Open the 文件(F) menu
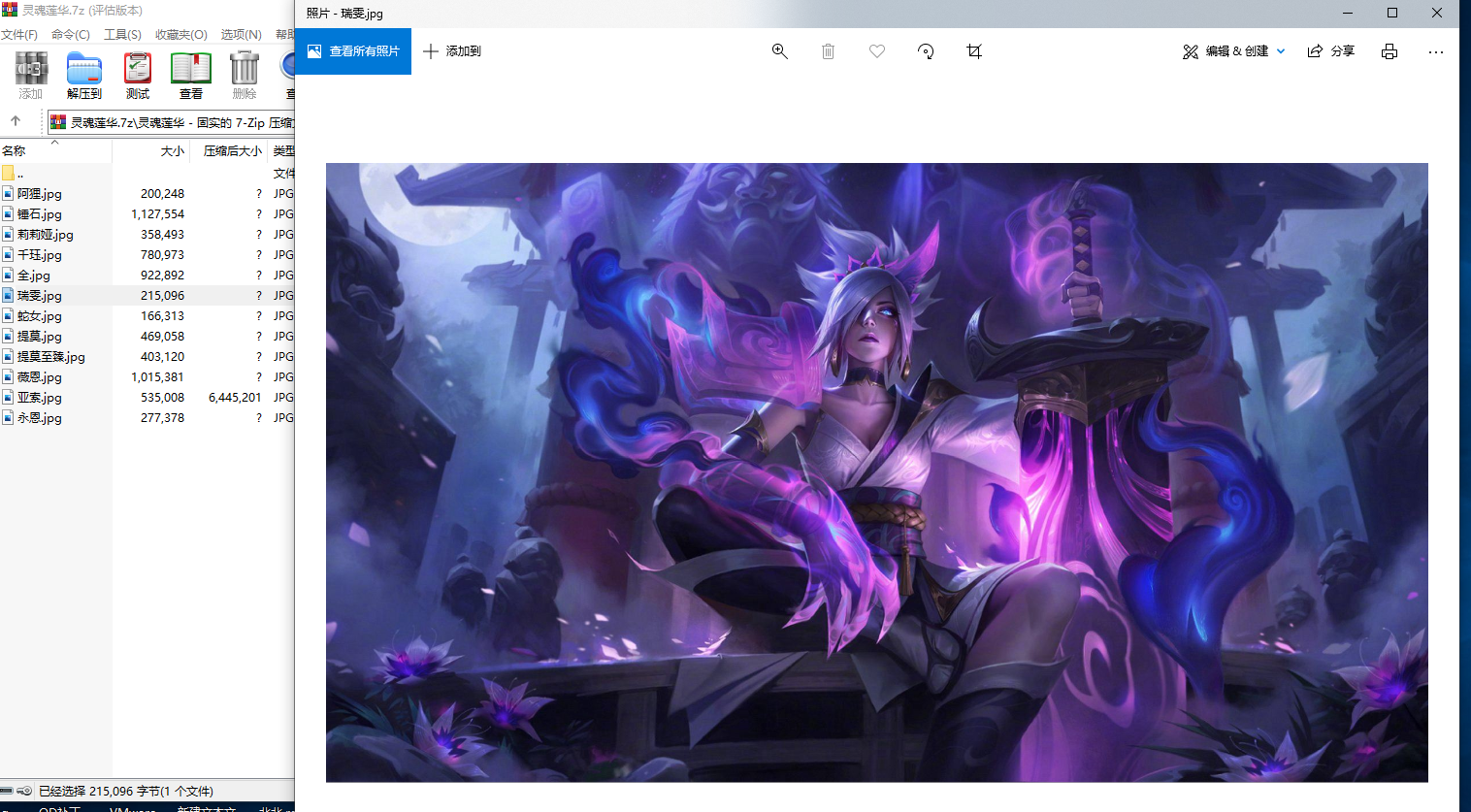This screenshot has width=1471, height=812. 19,35
